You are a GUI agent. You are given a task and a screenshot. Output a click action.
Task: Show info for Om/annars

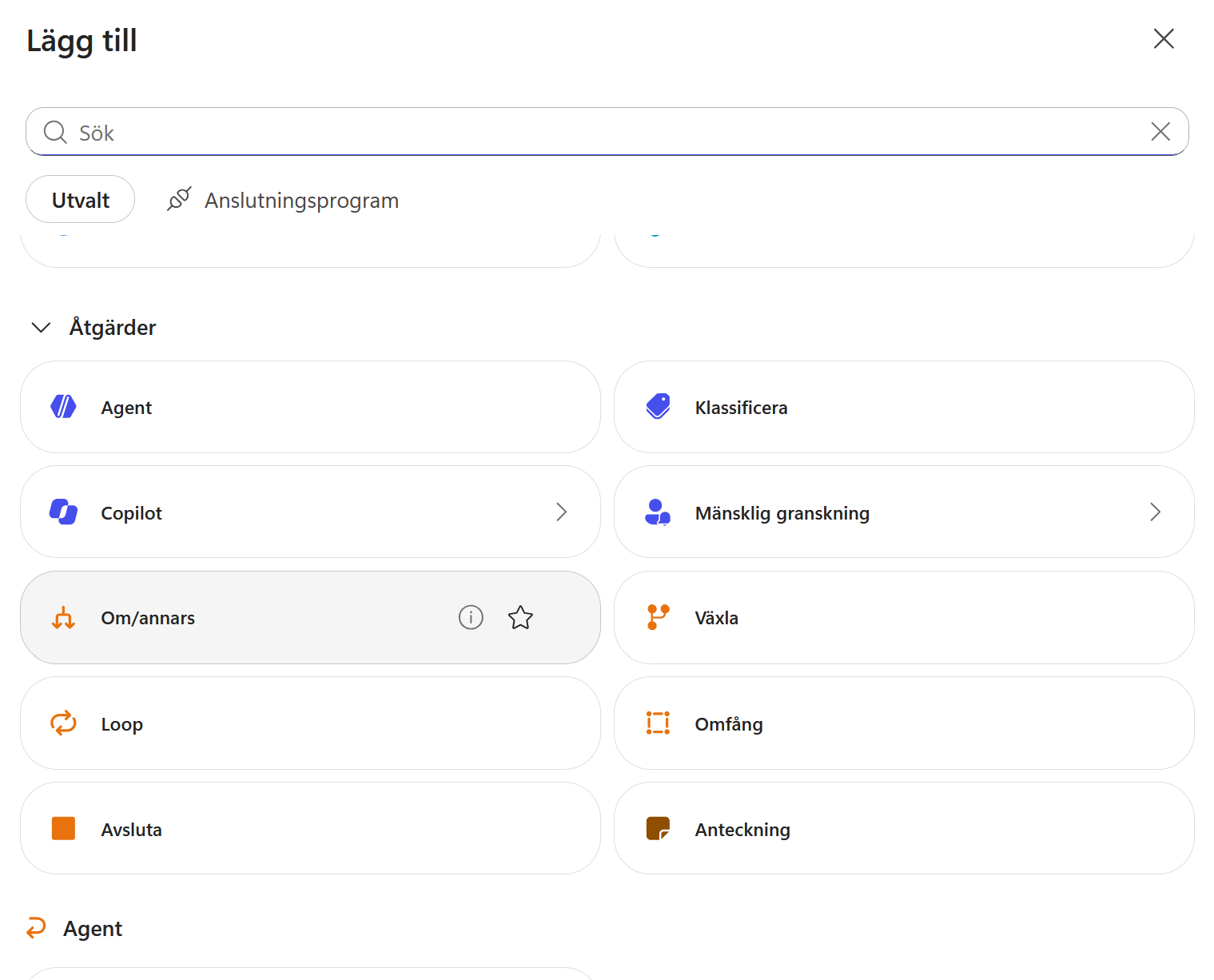pyautogui.click(x=471, y=617)
